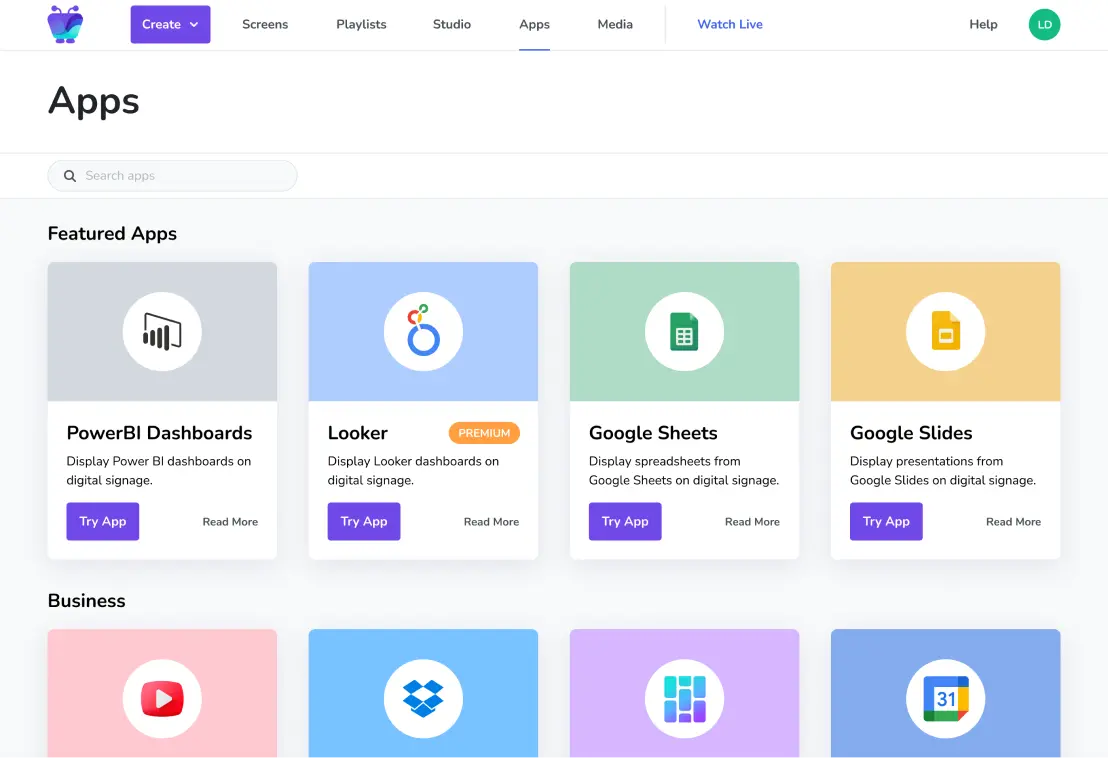The width and height of the screenshot is (1108, 758).
Task: Click the PowerBI Dashboards icon
Action: tap(162, 331)
